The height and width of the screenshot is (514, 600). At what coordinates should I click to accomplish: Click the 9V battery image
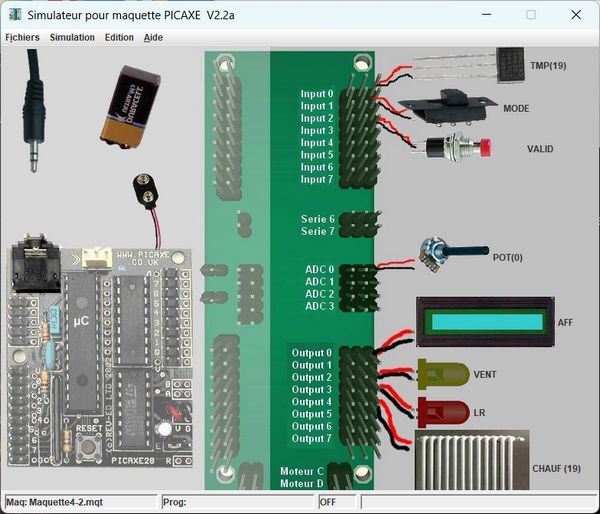(x=127, y=104)
